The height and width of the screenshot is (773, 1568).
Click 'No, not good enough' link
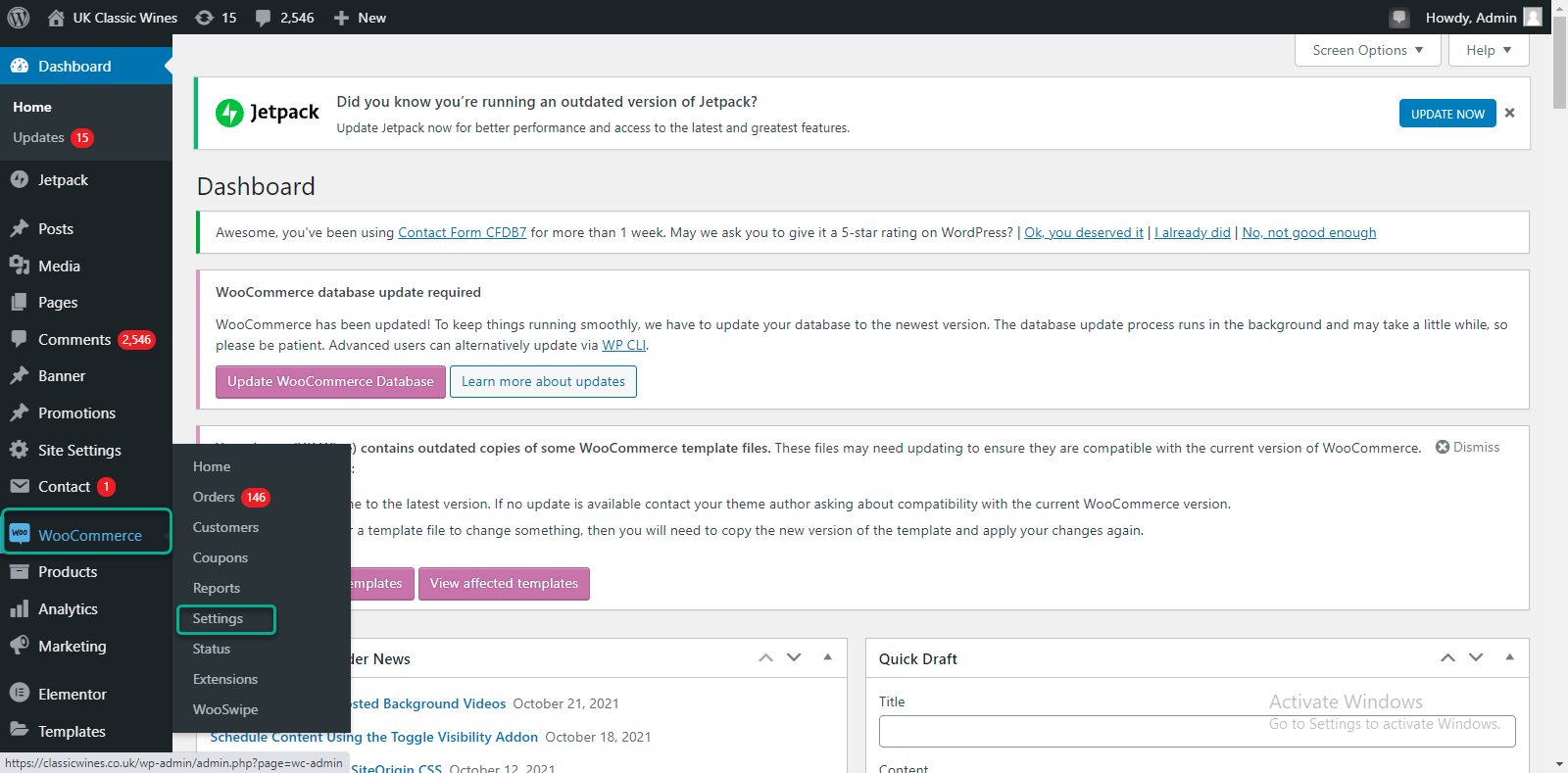[1309, 232]
